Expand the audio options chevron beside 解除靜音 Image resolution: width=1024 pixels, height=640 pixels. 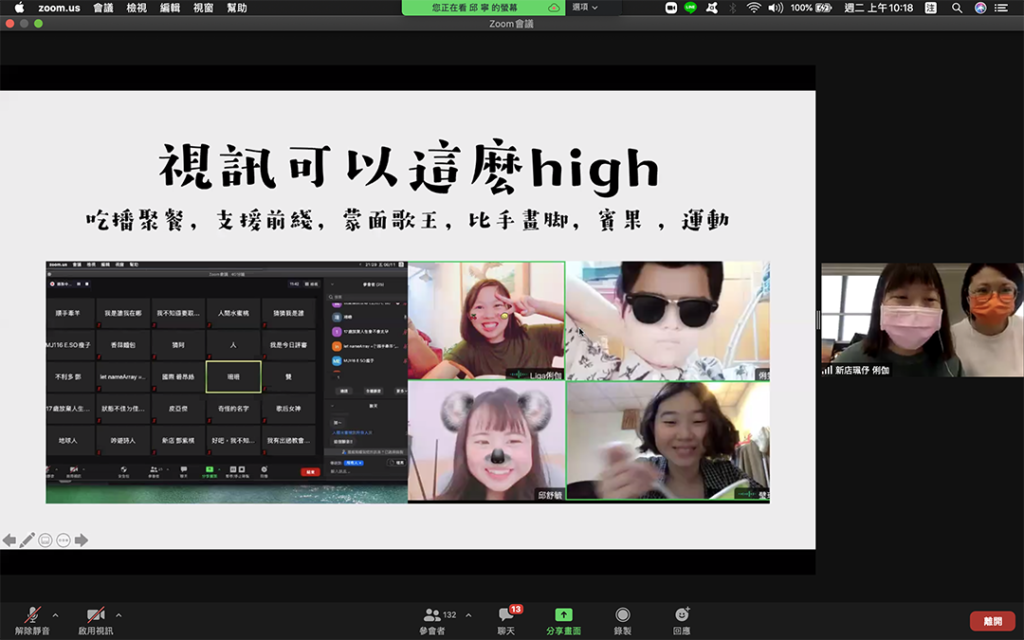coord(55,615)
